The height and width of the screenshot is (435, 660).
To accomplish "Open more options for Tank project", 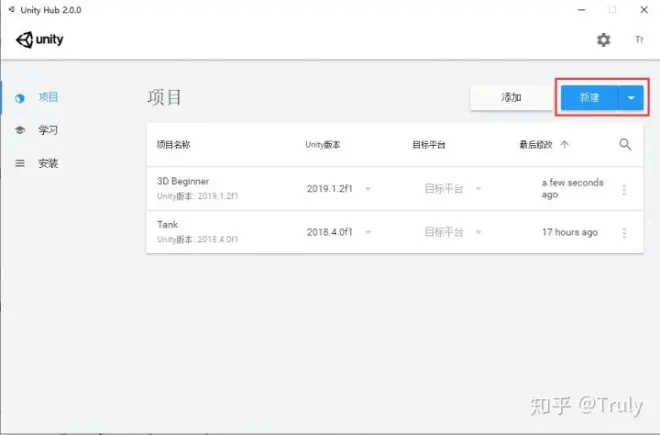I will (x=624, y=232).
